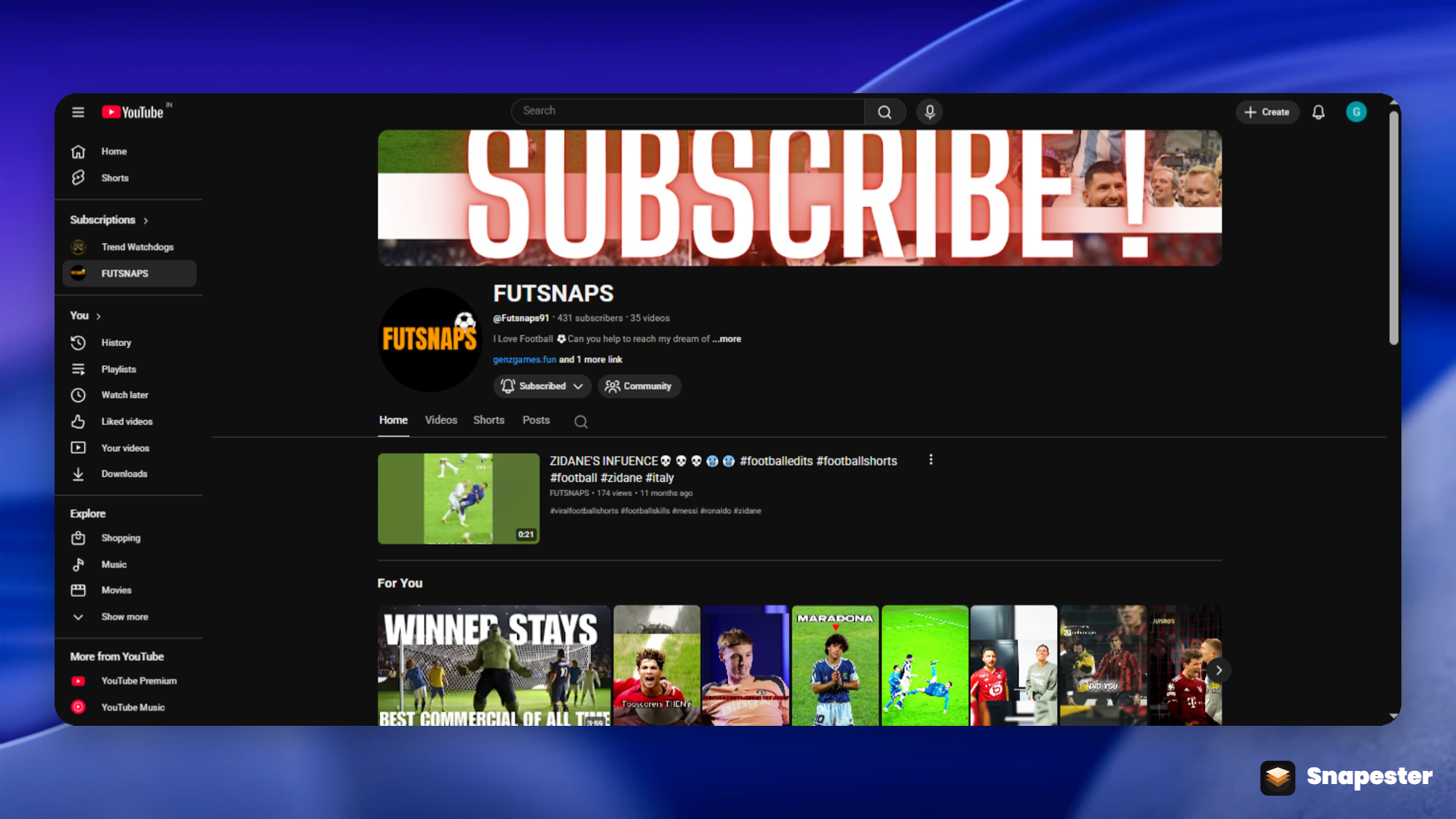Click the SUBSCRIBE channel banner
Screen dimensions: 1456x819
point(799,198)
